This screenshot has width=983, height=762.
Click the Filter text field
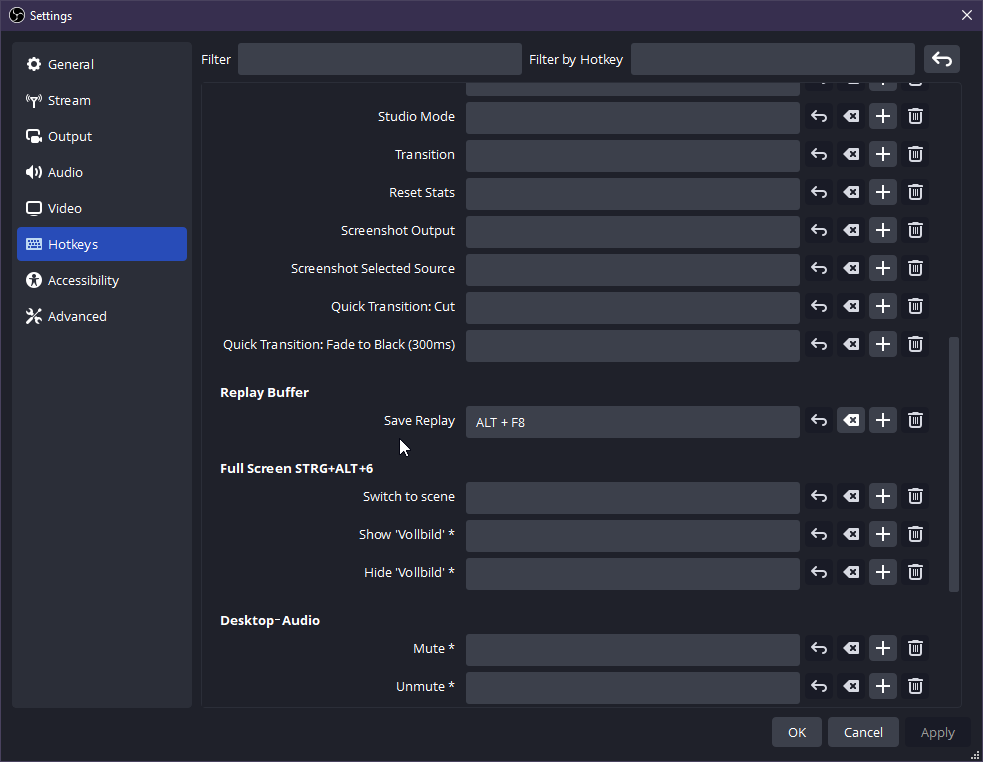[379, 59]
